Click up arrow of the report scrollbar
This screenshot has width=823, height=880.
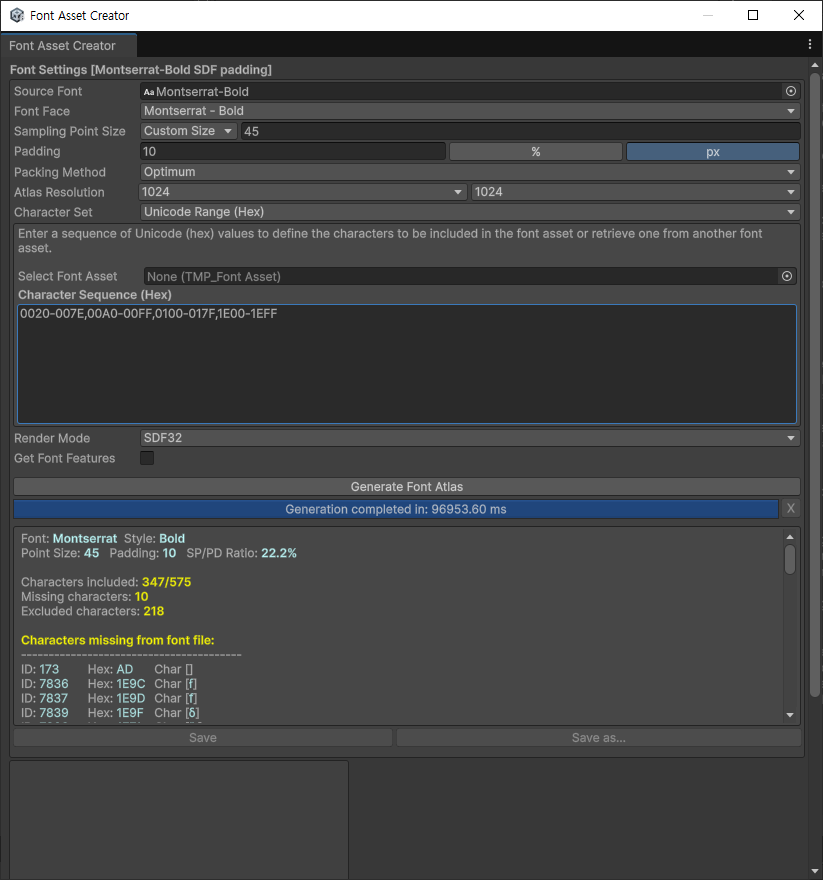[790, 537]
